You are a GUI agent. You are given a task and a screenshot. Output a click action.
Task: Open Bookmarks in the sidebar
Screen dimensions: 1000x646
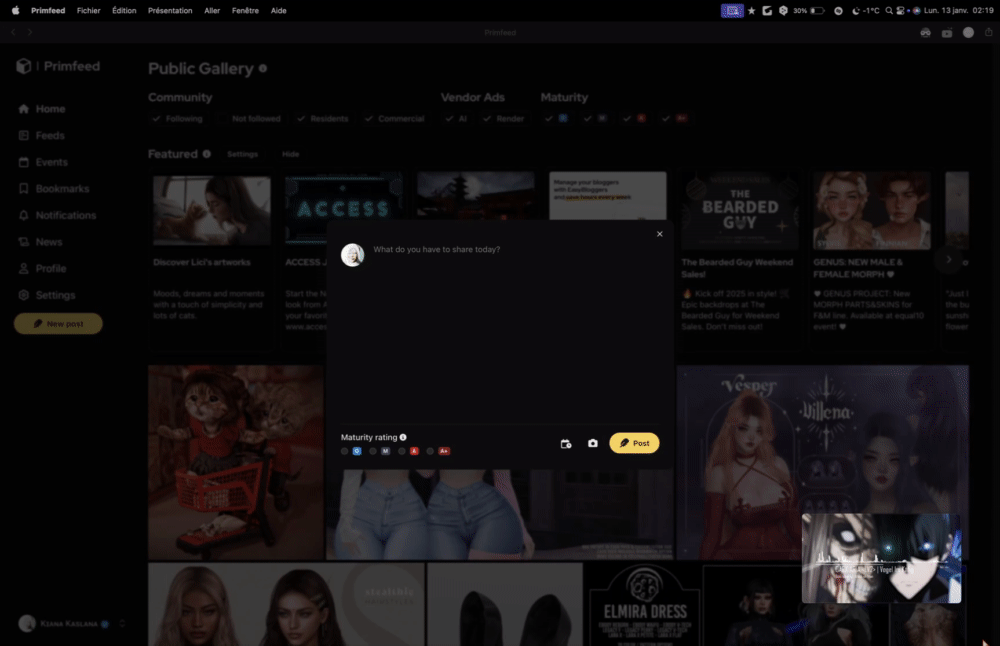54,189
